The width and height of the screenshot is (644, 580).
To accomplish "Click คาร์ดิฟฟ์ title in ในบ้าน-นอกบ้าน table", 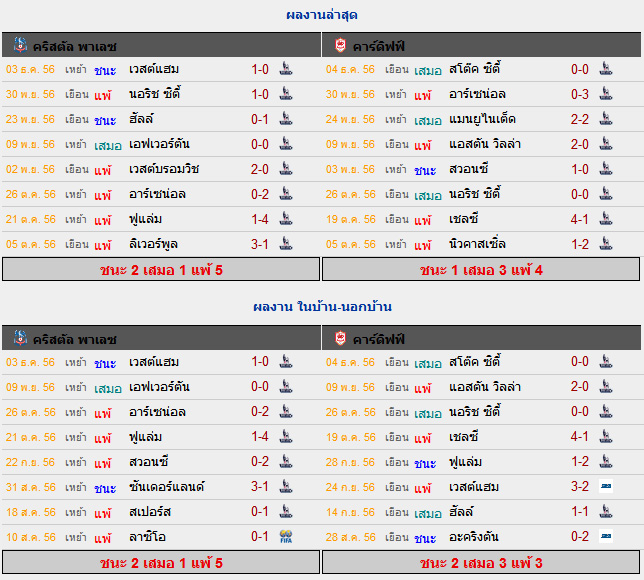I will [379, 339].
